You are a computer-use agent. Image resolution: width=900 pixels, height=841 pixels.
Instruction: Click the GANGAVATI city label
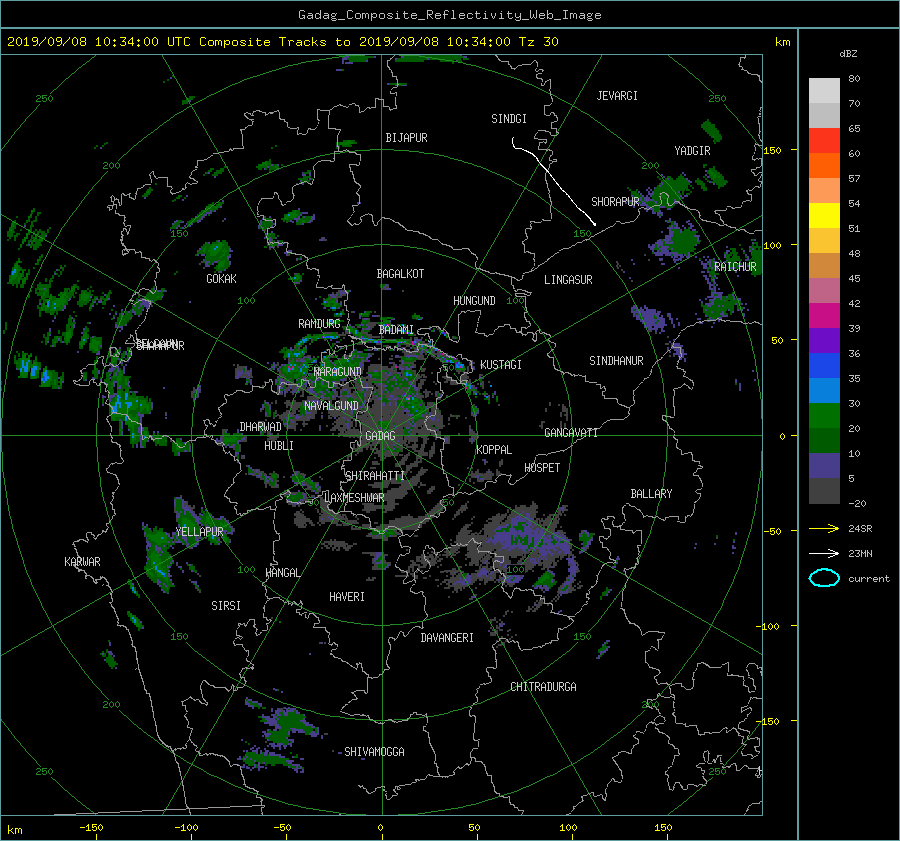click(571, 433)
